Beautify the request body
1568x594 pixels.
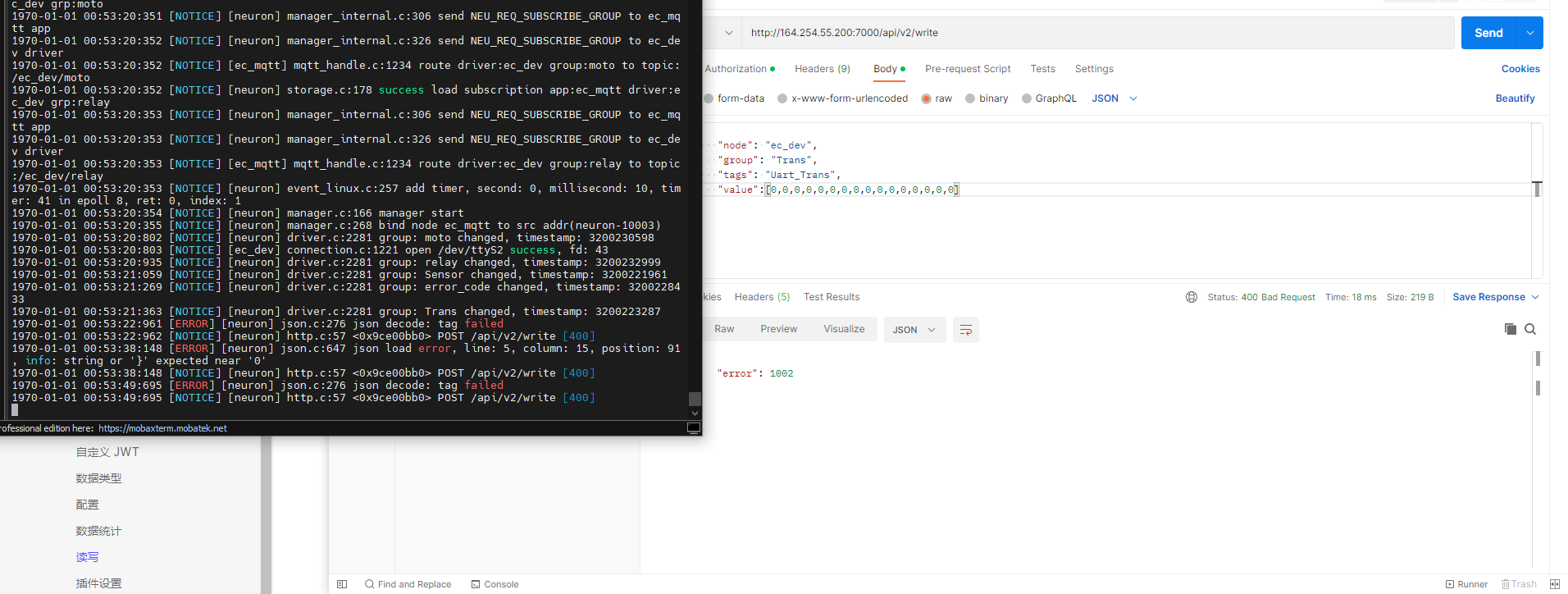[x=1515, y=98]
